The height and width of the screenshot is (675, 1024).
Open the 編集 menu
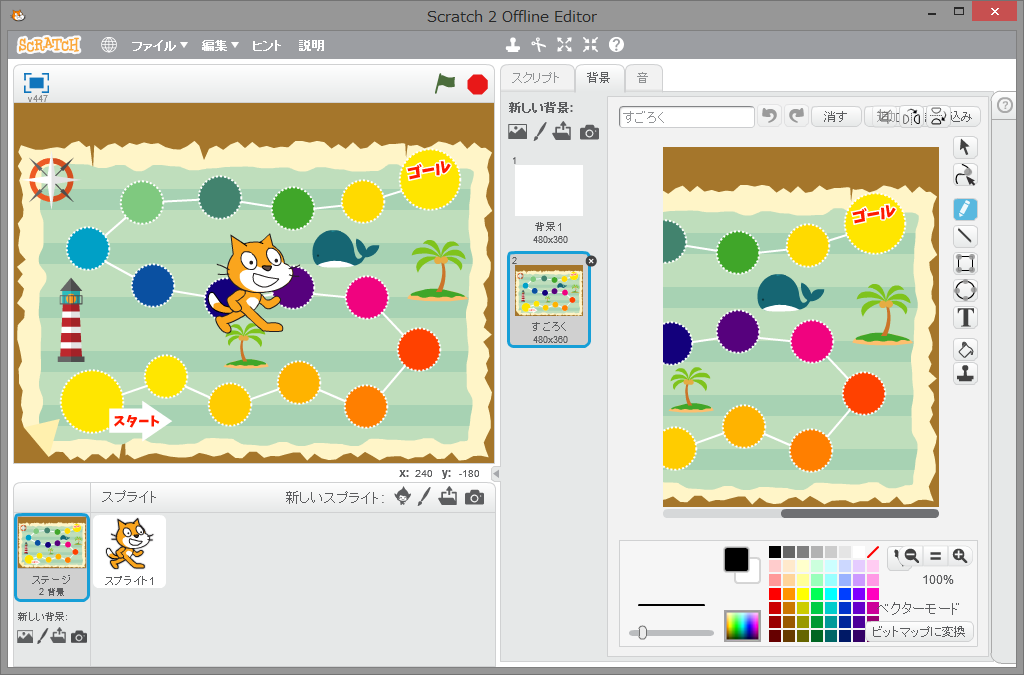(219, 45)
